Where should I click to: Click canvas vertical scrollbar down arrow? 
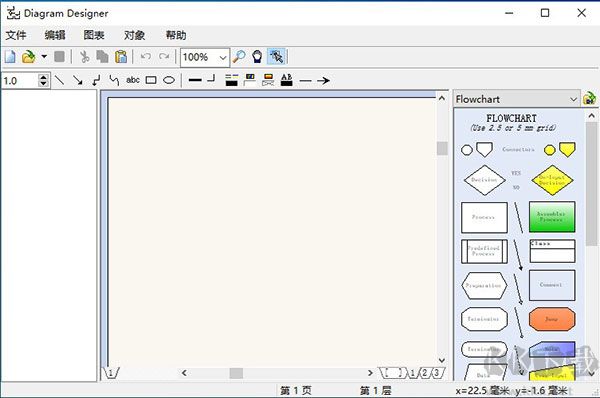coord(442,360)
